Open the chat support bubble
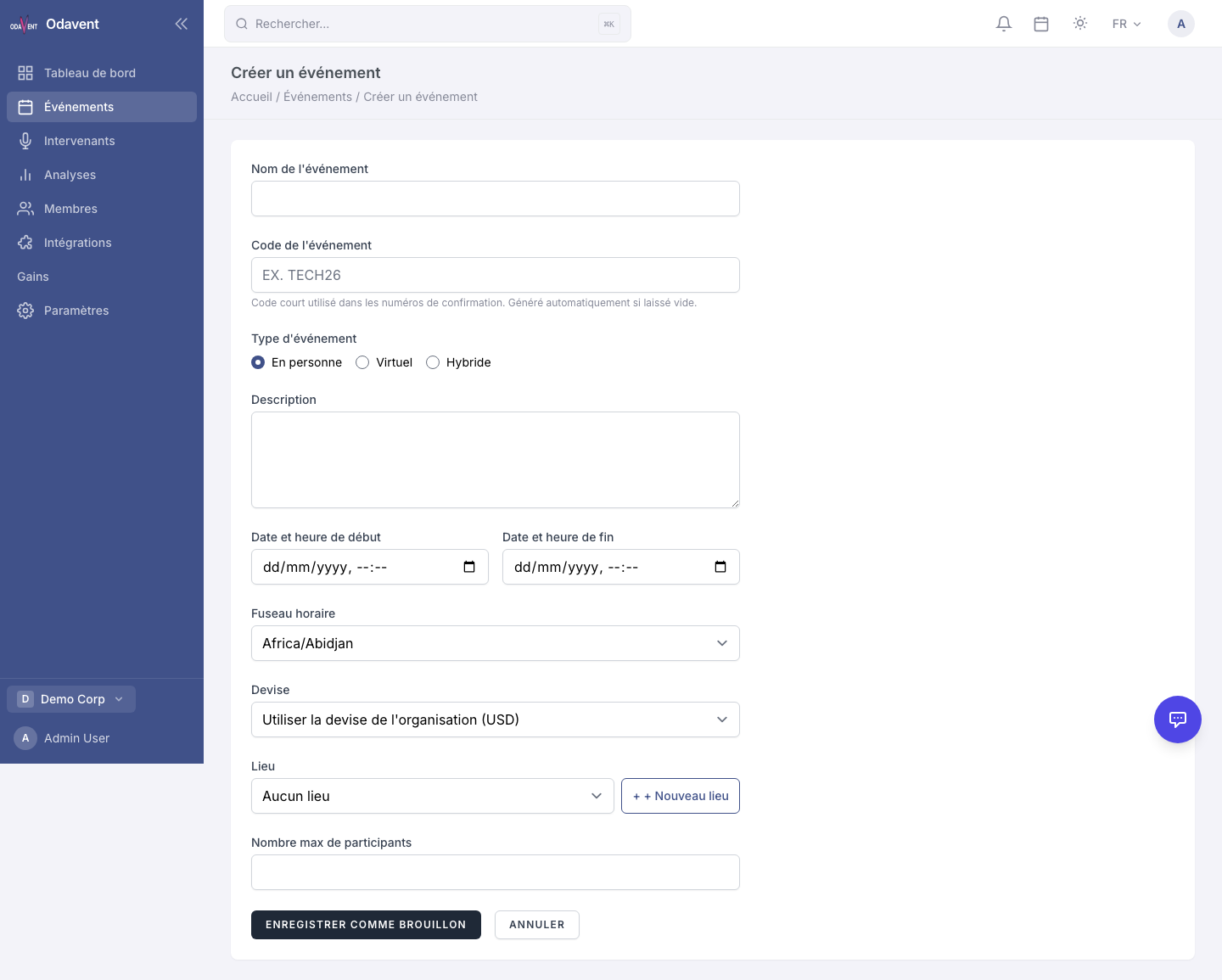Viewport: 1222px width, 980px height. point(1178,720)
